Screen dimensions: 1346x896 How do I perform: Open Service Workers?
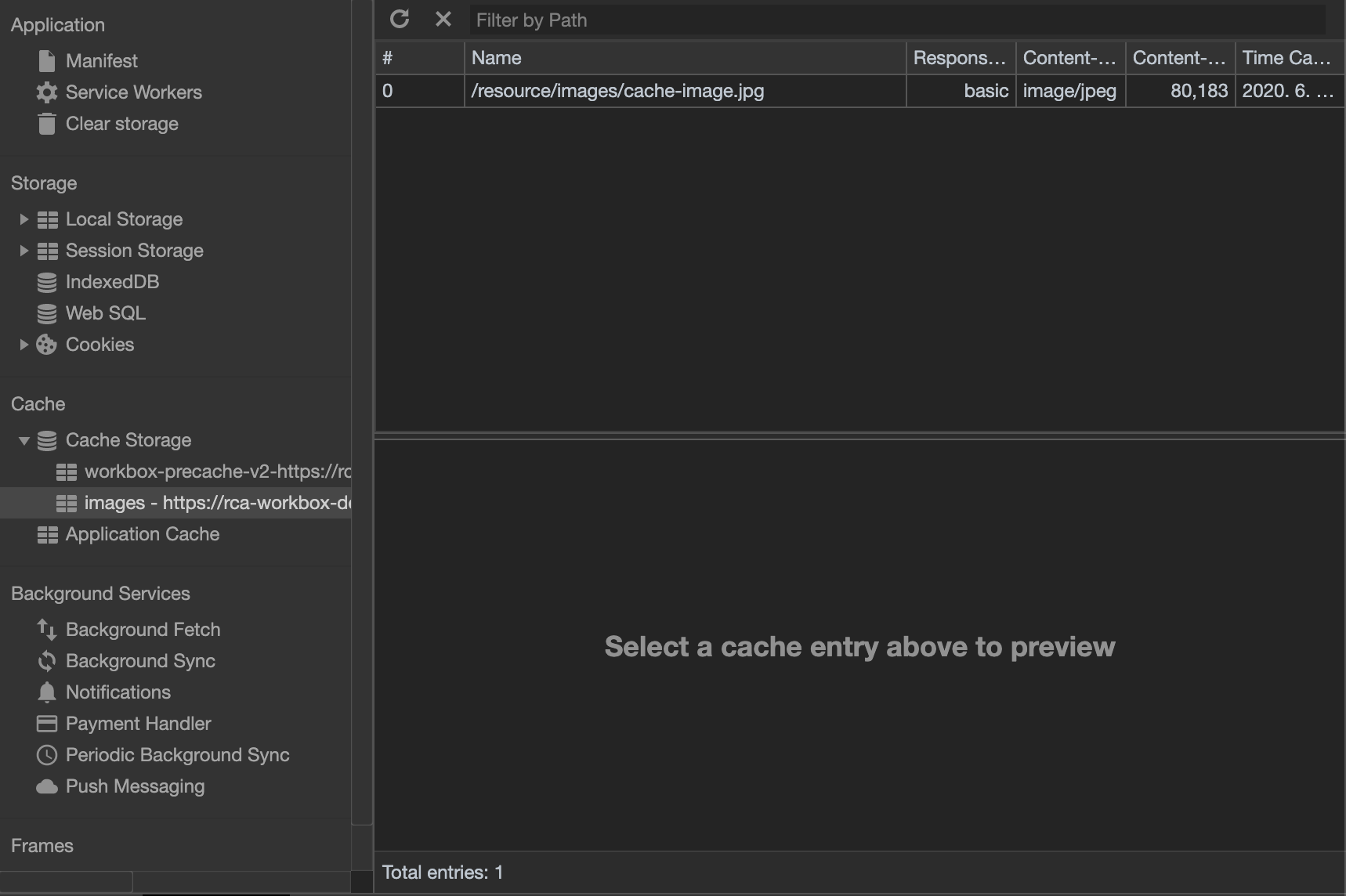coord(134,92)
